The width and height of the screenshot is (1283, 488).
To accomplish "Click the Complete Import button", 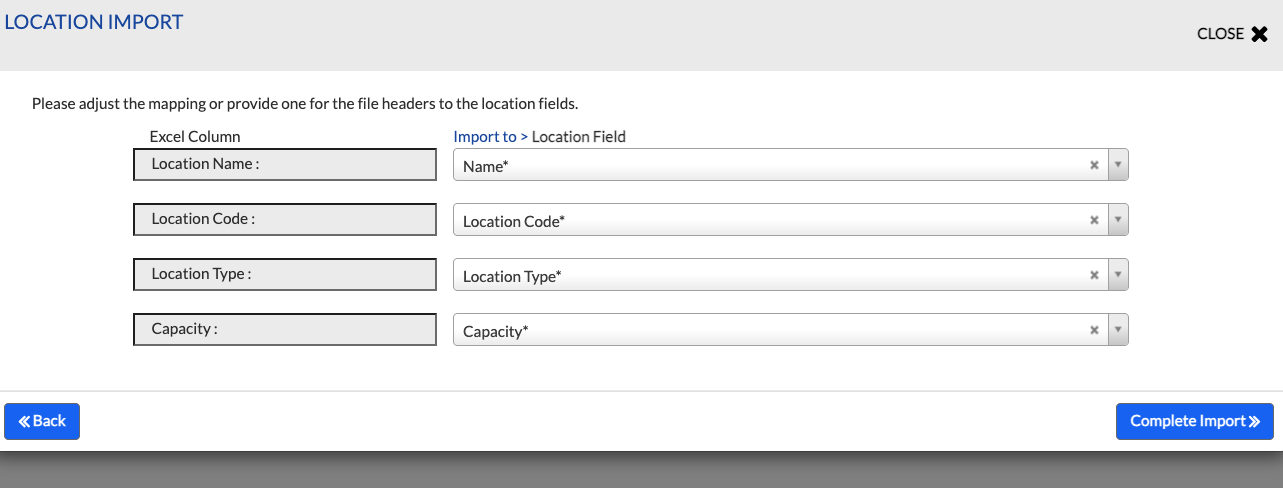I will (x=1194, y=422).
